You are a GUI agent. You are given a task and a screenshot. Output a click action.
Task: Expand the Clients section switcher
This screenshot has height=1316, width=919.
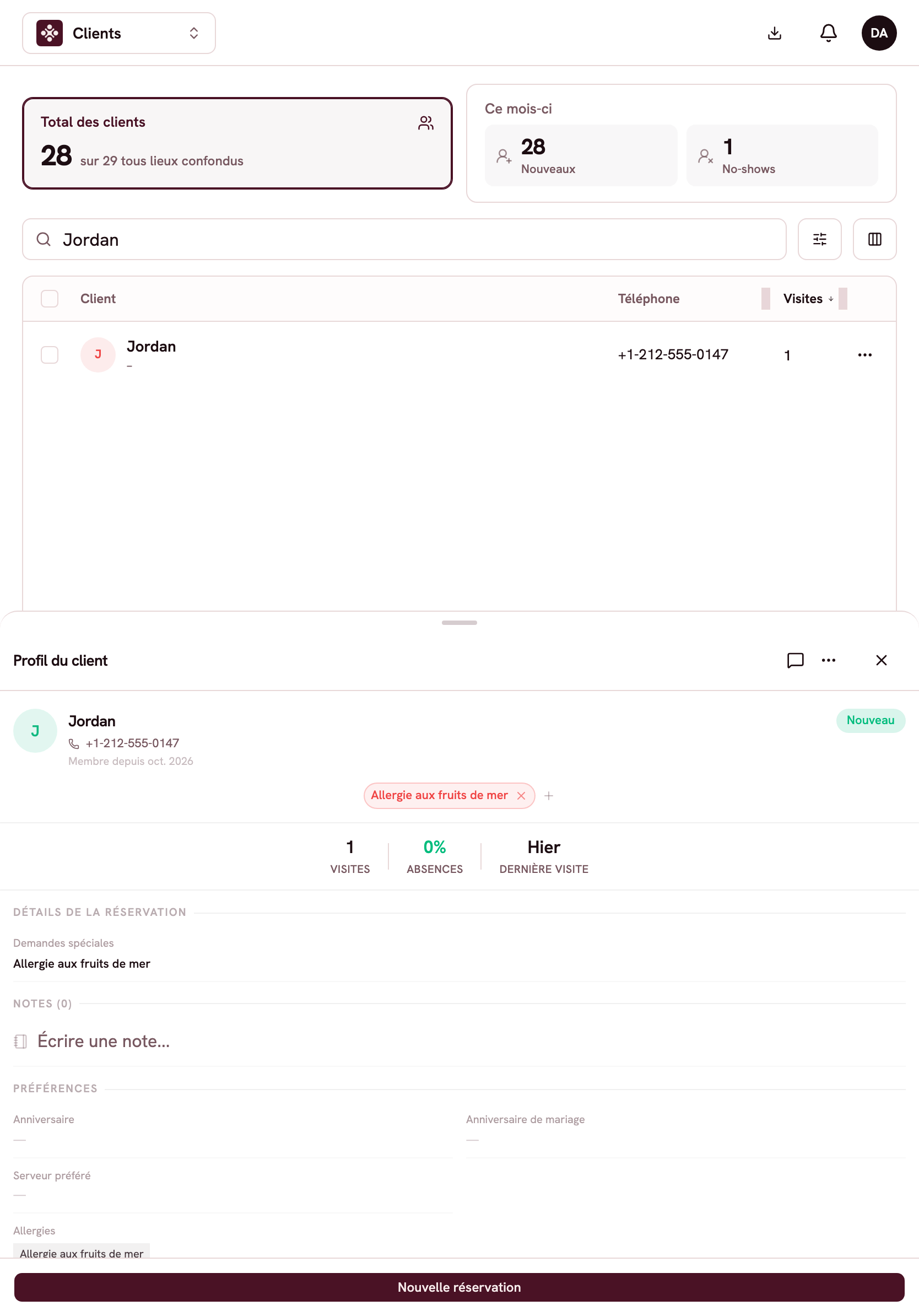coord(118,33)
